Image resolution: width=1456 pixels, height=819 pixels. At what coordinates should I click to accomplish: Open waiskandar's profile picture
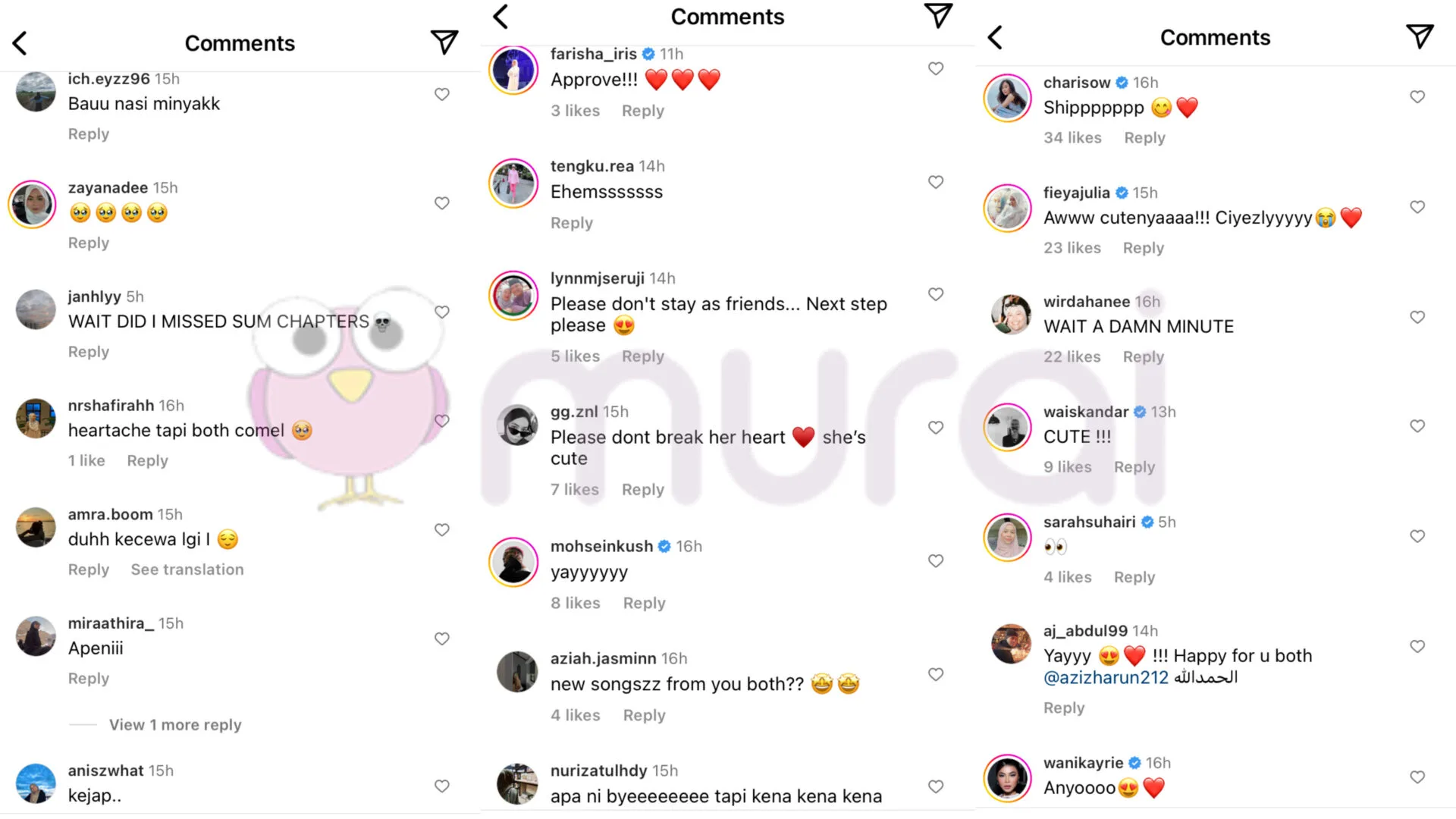1008,427
